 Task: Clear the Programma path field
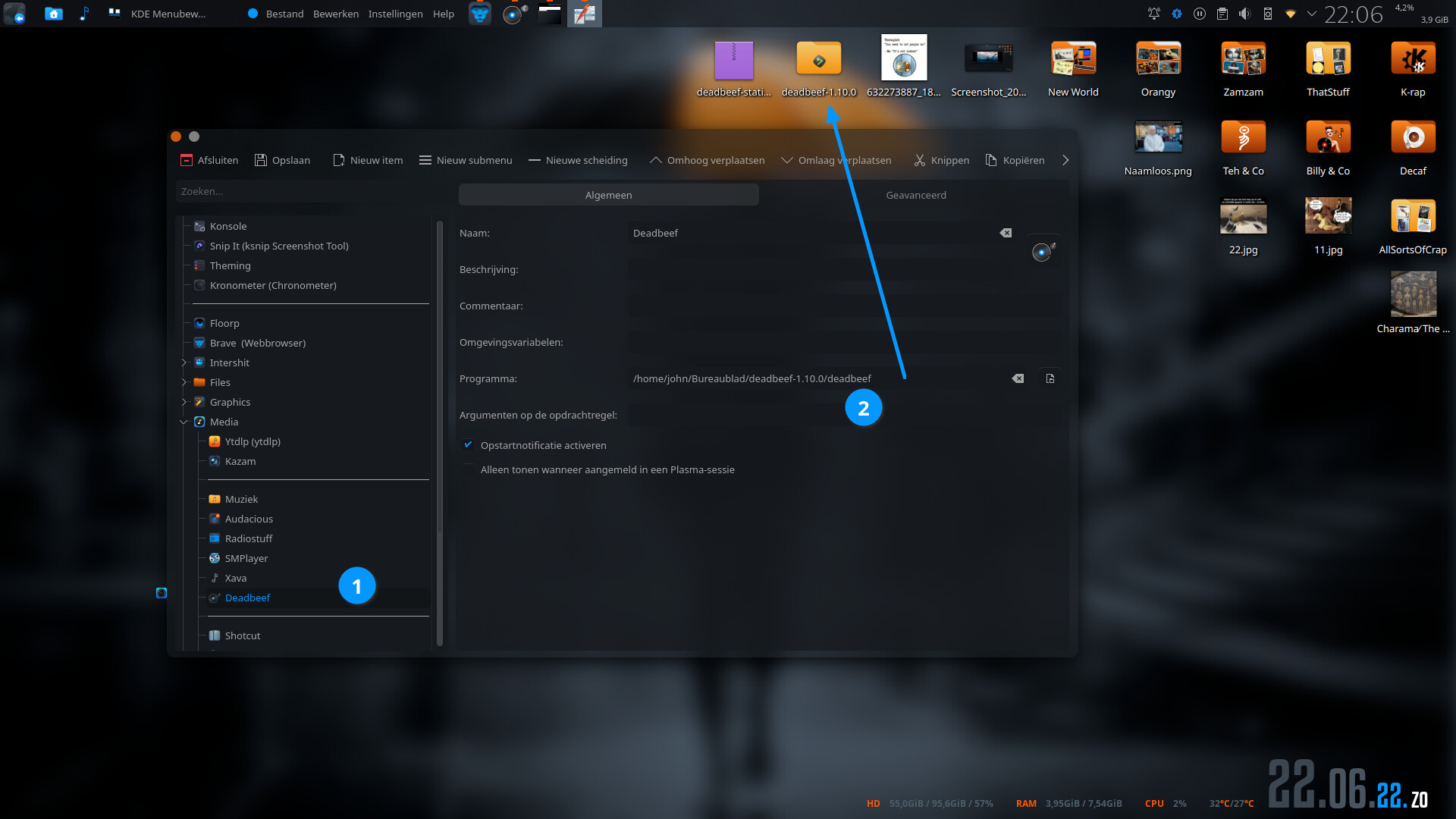(1018, 378)
